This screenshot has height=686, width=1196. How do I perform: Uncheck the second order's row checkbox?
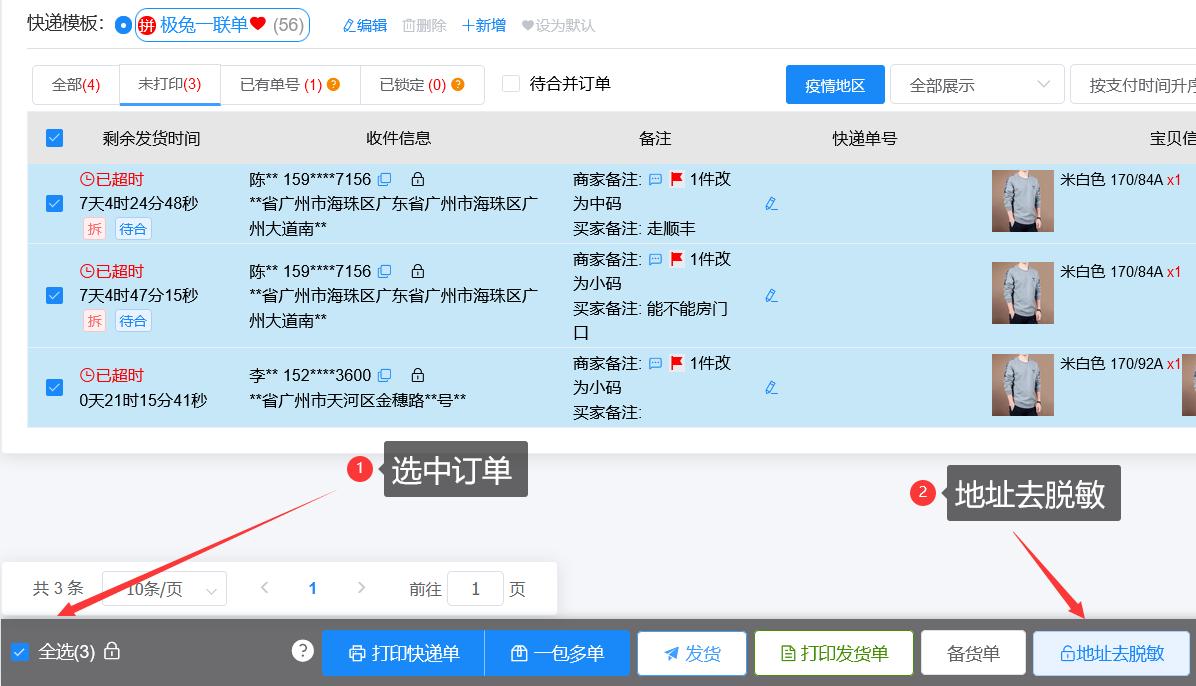(x=54, y=296)
